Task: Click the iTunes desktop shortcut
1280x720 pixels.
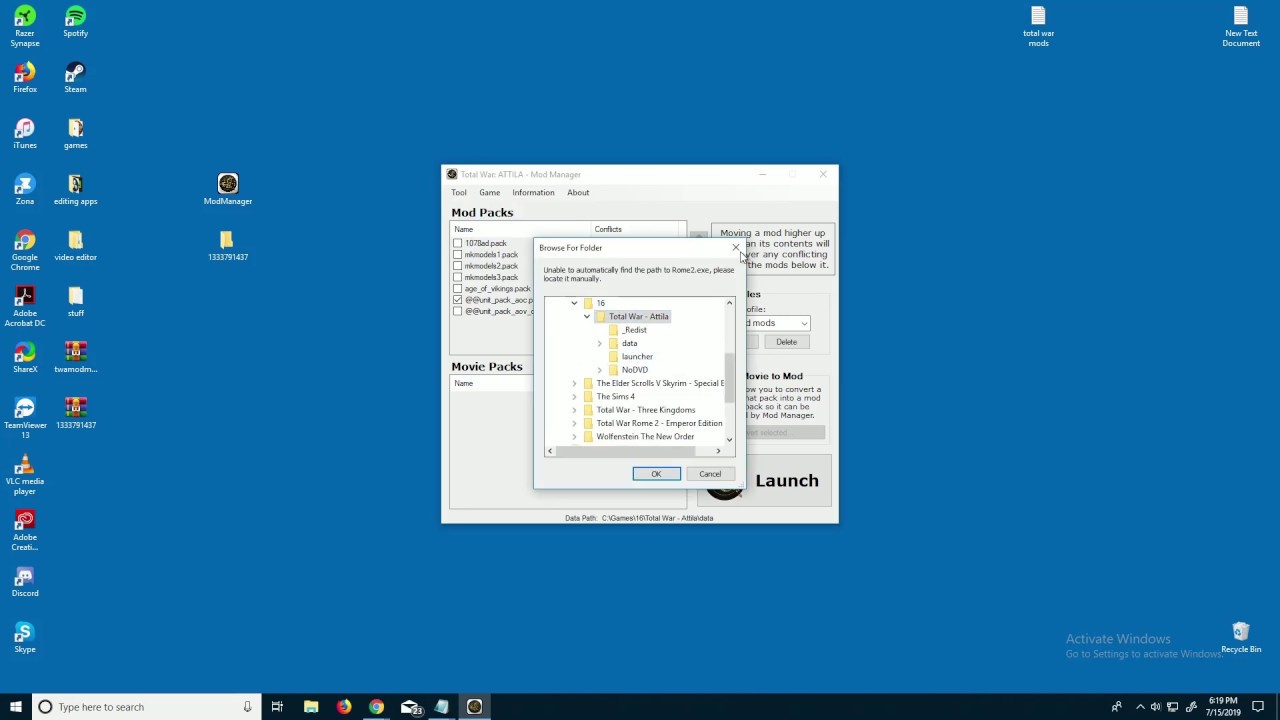Action: pyautogui.click(x=25, y=134)
